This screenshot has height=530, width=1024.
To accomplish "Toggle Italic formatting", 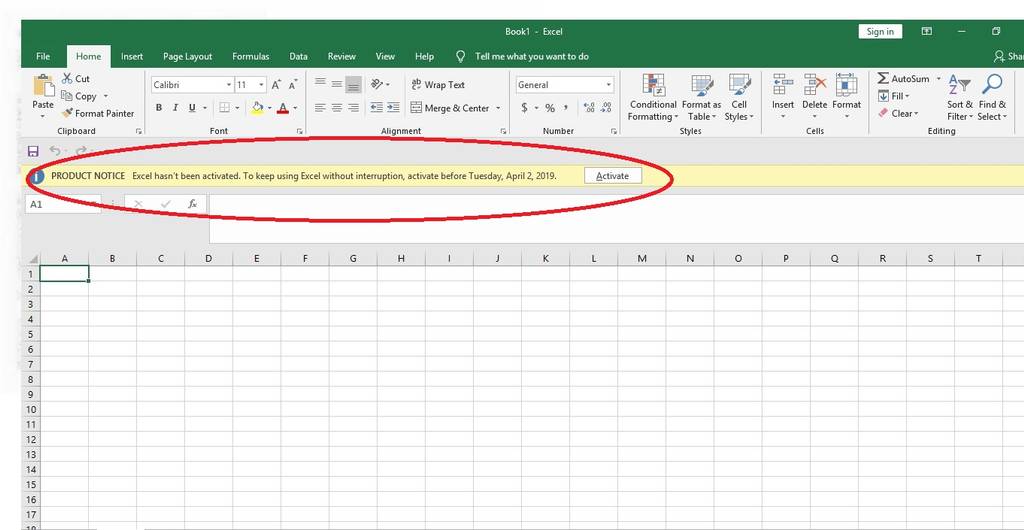I will (x=175, y=108).
